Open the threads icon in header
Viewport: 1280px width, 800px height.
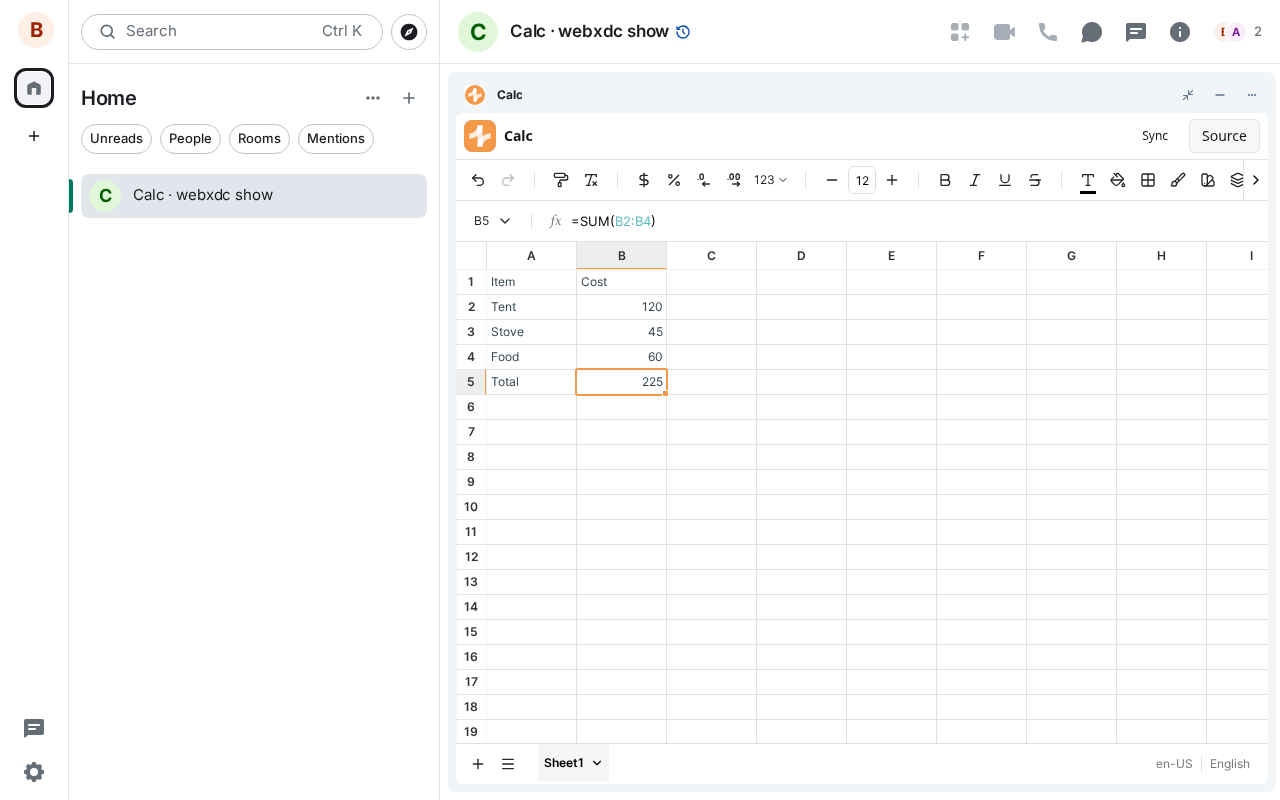coord(1136,32)
